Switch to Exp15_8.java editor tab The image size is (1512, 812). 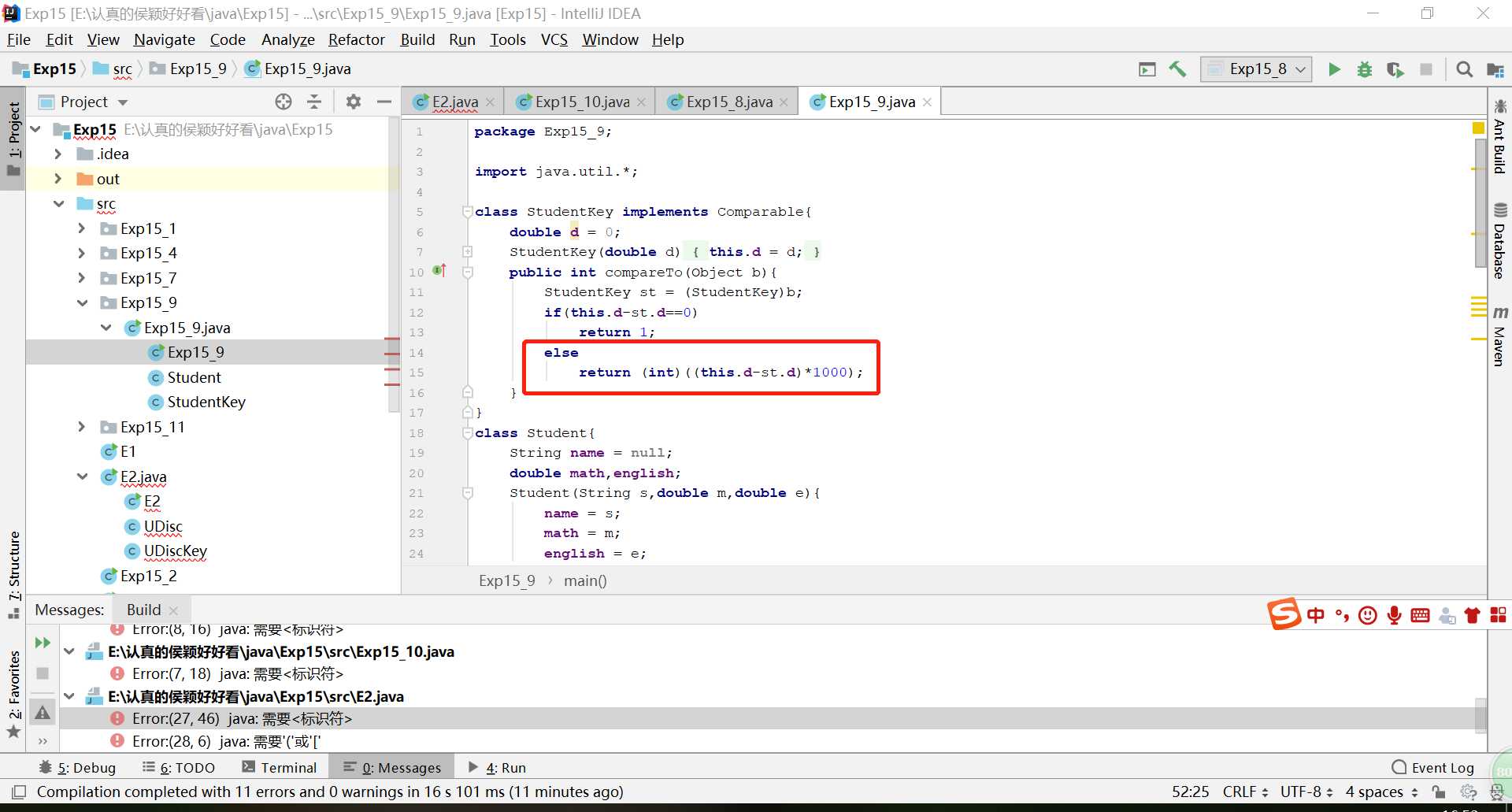pos(728,102)
